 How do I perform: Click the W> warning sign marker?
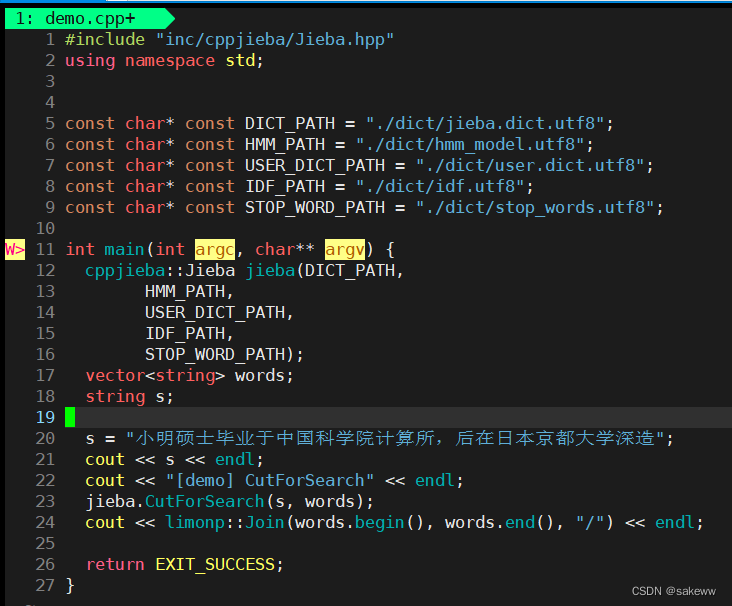point(14,249)
